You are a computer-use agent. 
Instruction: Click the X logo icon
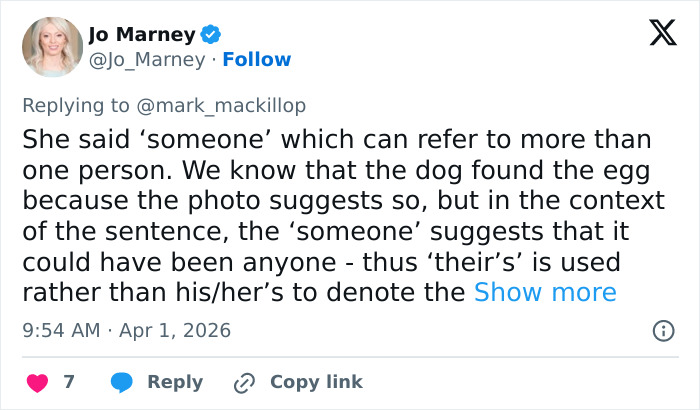point(656,34)
